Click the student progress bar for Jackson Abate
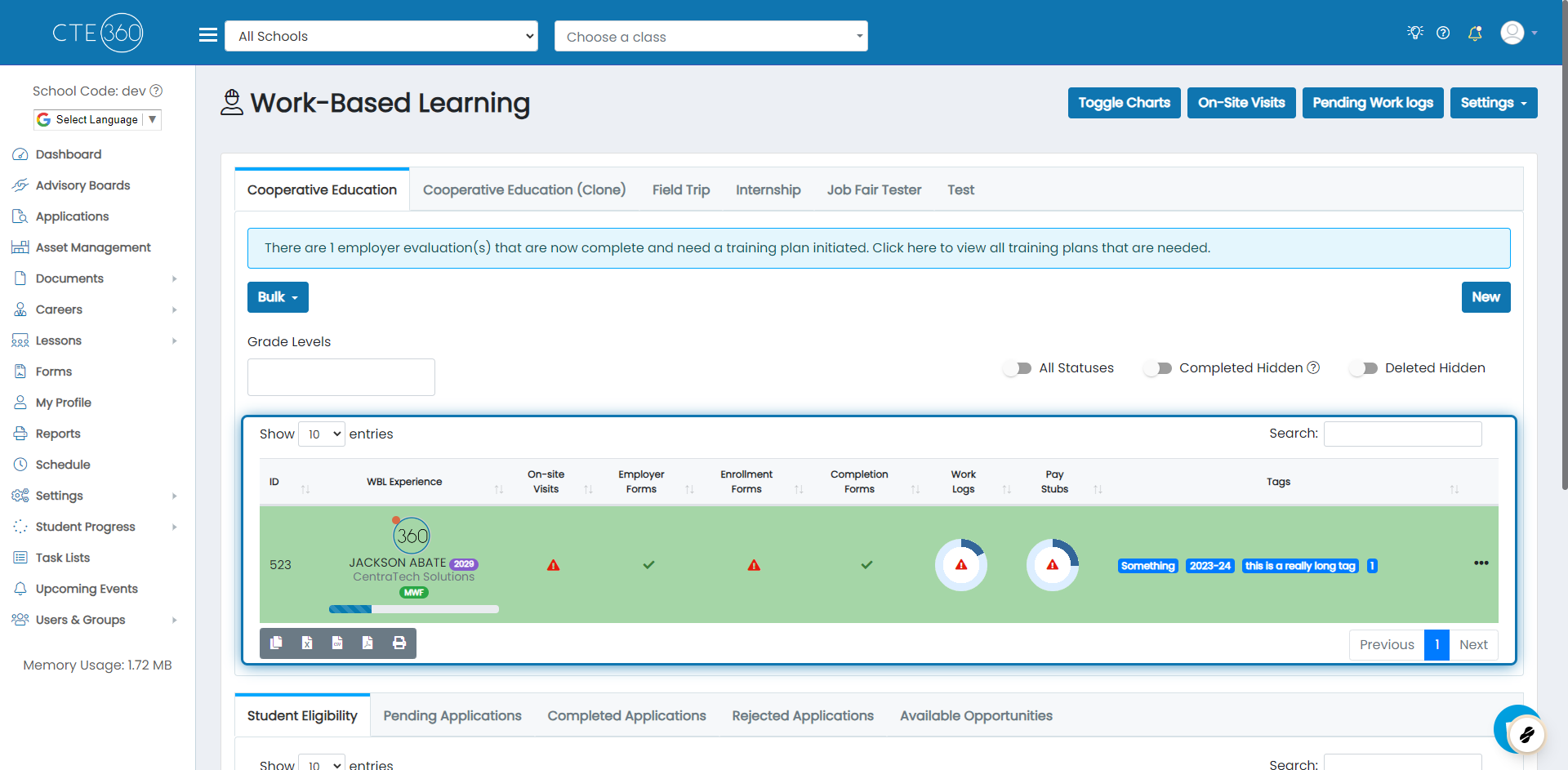 [x=414, y=609]
